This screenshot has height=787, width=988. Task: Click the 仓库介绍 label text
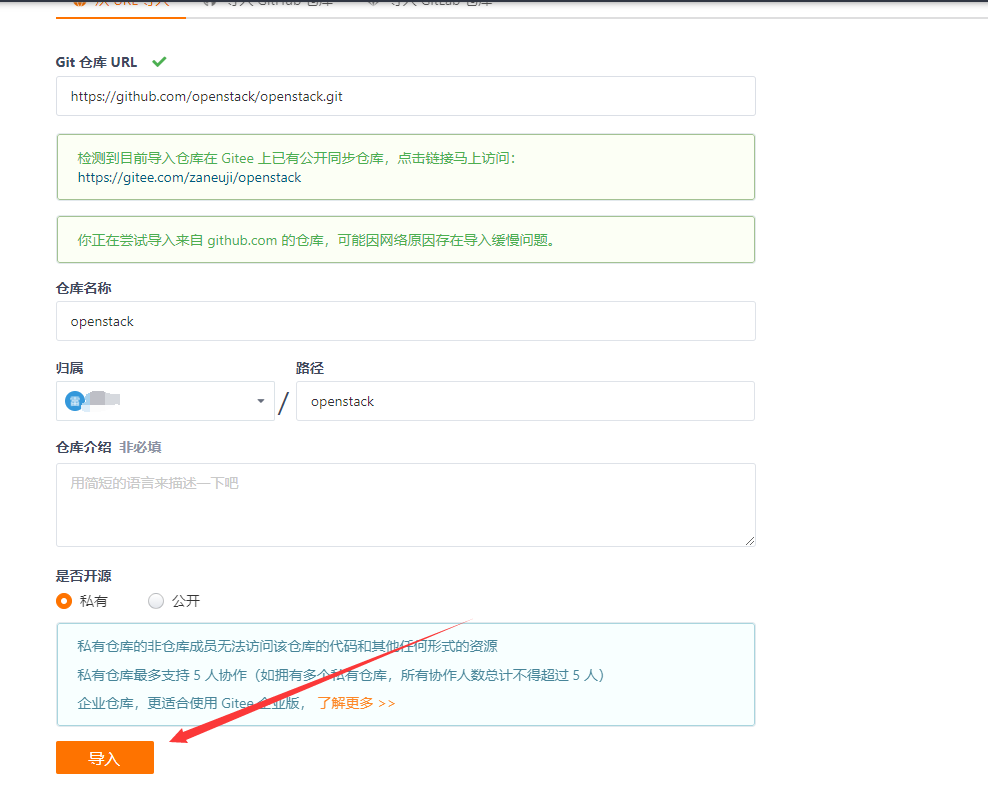[83, 447]
